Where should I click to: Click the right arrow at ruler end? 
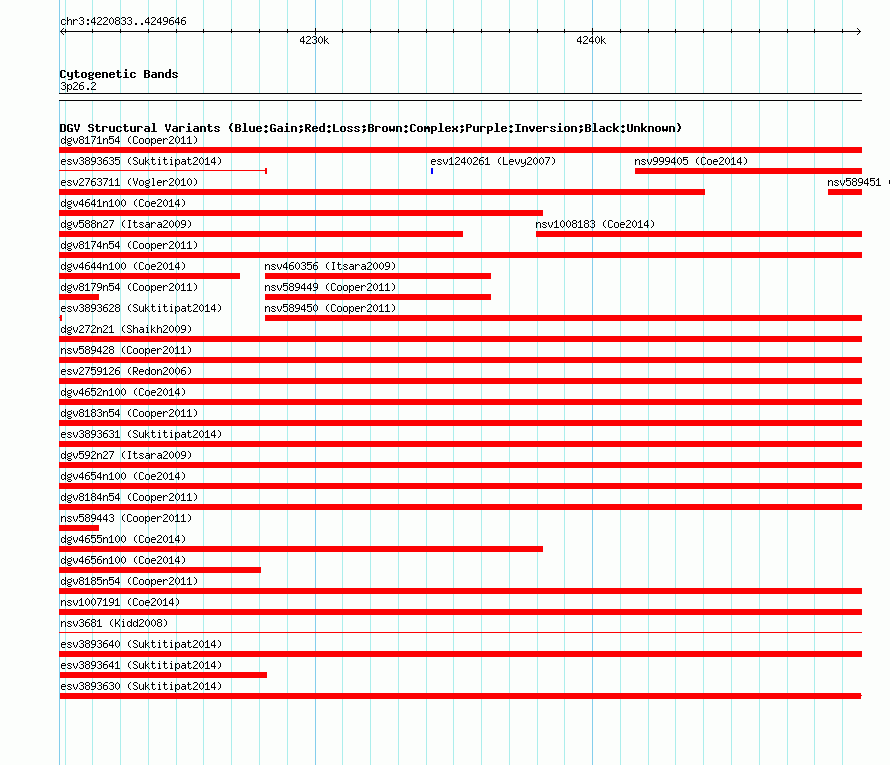(858, 31)
